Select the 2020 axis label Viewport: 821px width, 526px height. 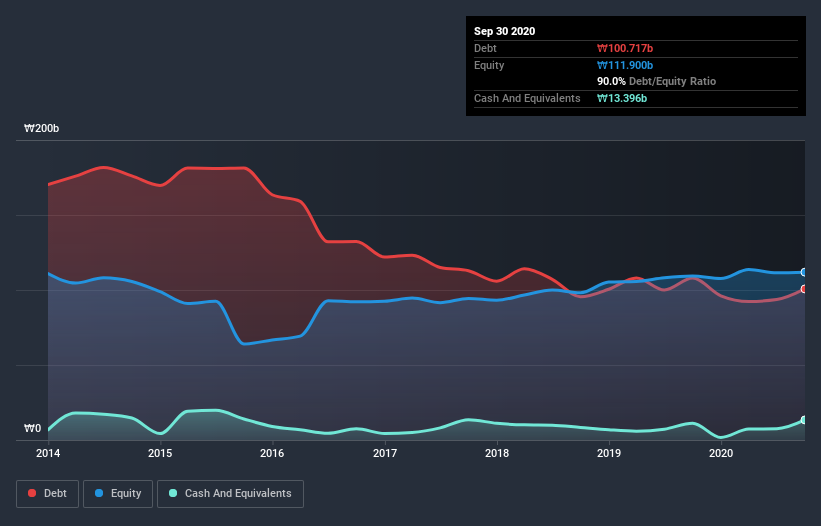[x=721, y=453]
